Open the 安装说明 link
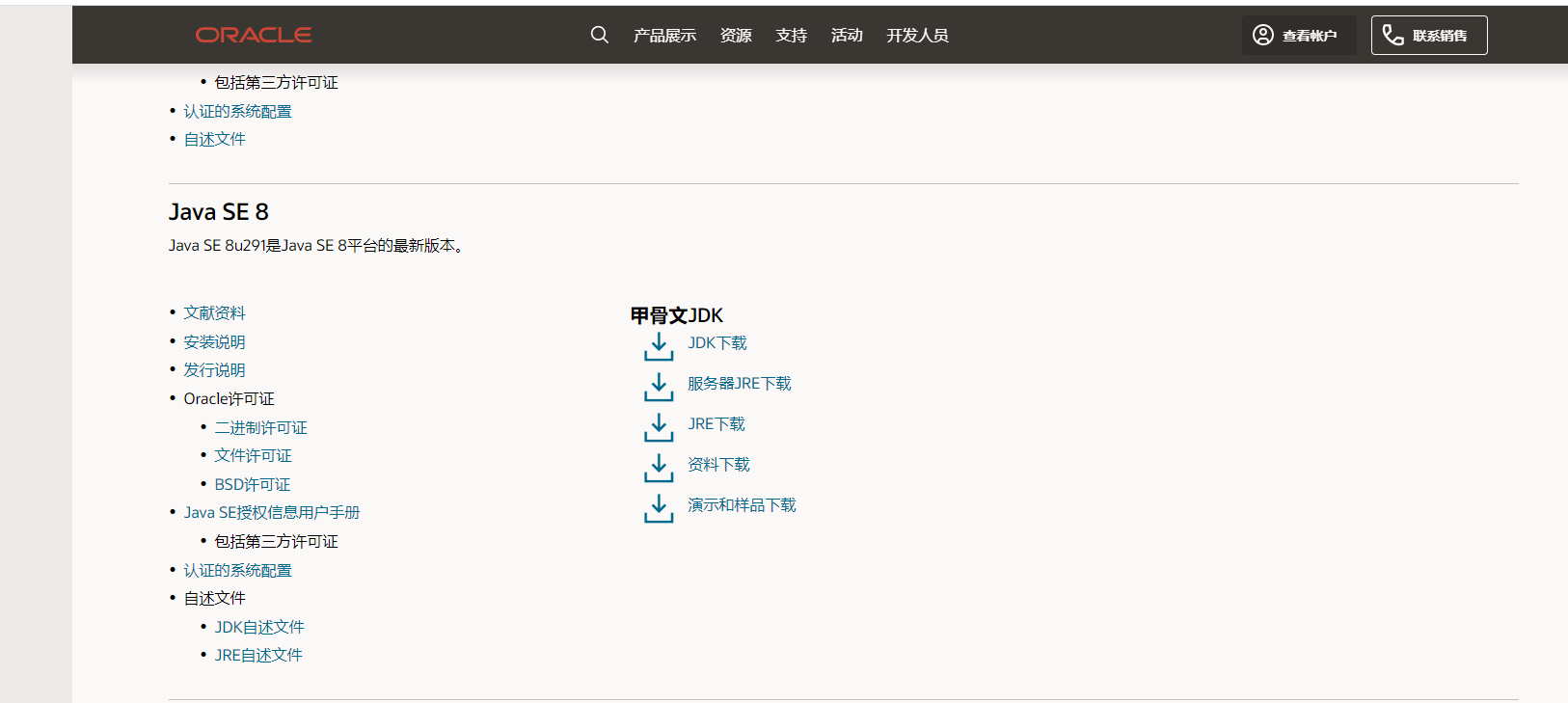 [214, 342]
